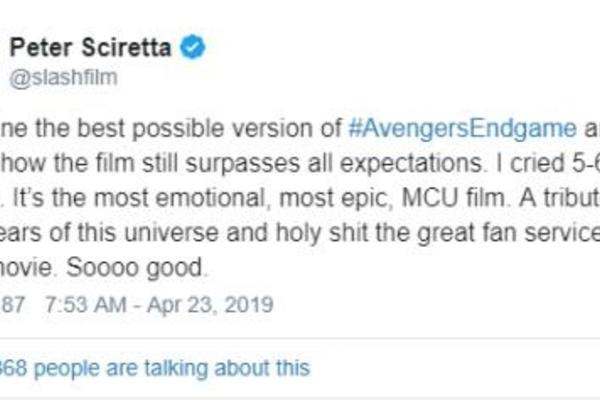600x400 pixels.
Task: Click the blue verified checkmark badge
Action: click(192, 46)
